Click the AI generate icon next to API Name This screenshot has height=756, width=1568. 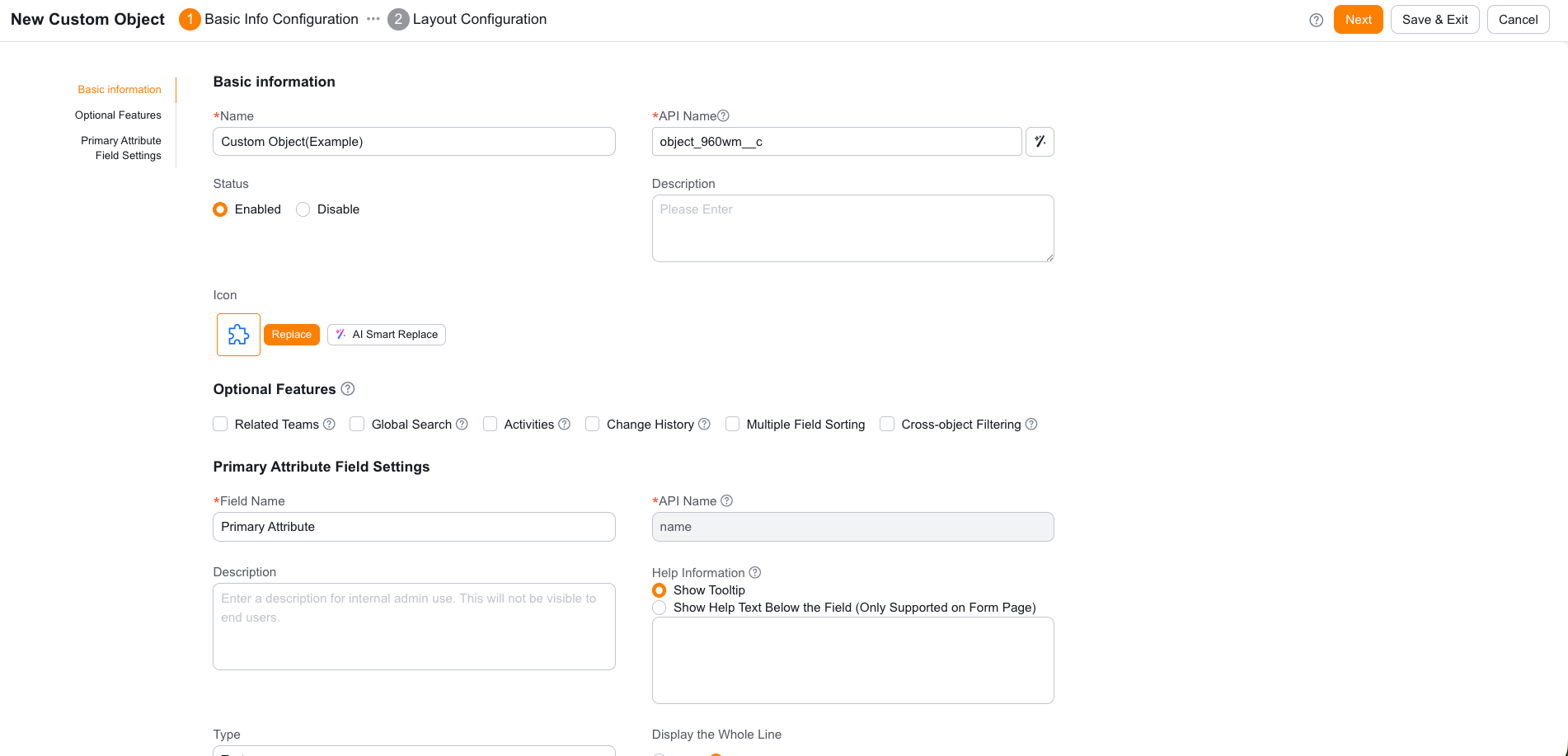pyautogui.click(x=1040, y=142)
